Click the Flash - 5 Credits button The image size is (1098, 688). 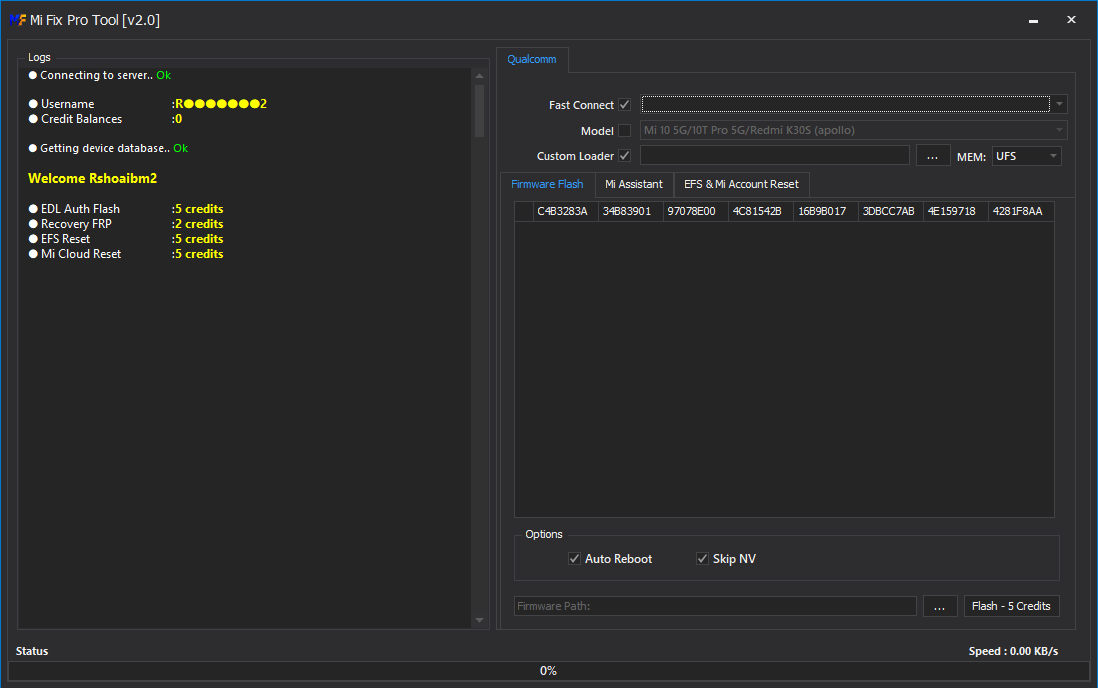click(1011, 606)
